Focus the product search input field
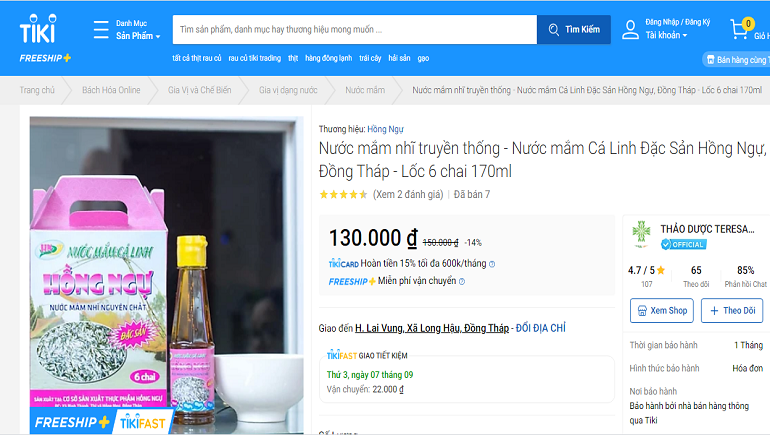The image size is (770, 435). tap(355, 29)
